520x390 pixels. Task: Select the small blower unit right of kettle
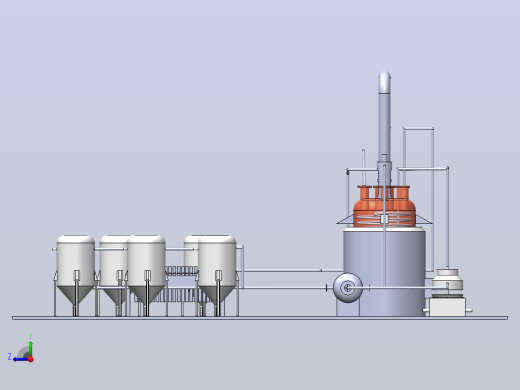coord(447,292)
